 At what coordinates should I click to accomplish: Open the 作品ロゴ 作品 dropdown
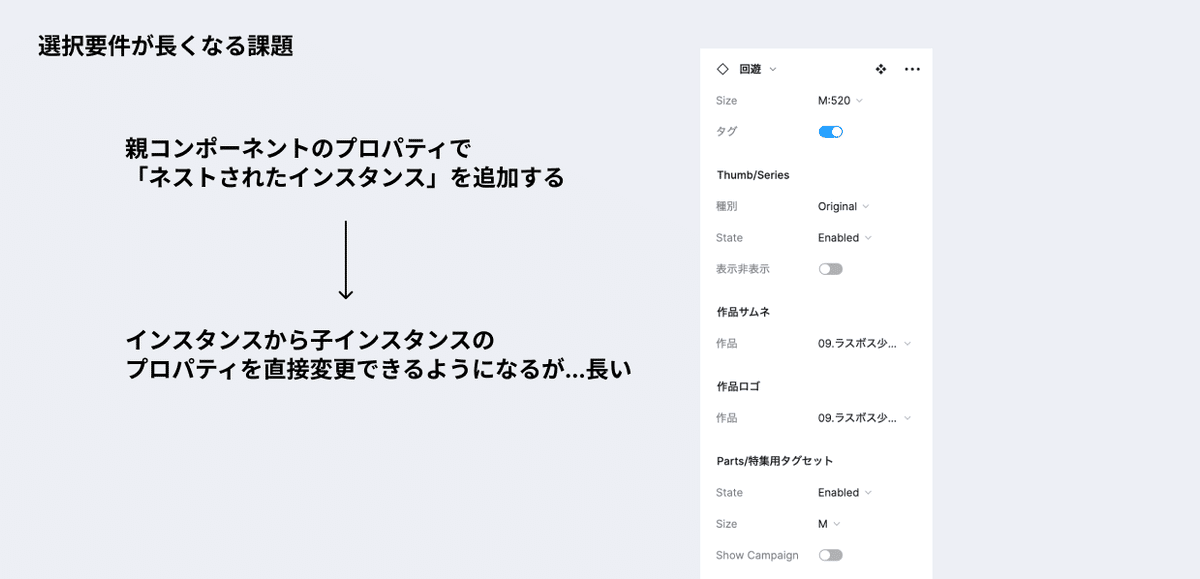(865, 417)
